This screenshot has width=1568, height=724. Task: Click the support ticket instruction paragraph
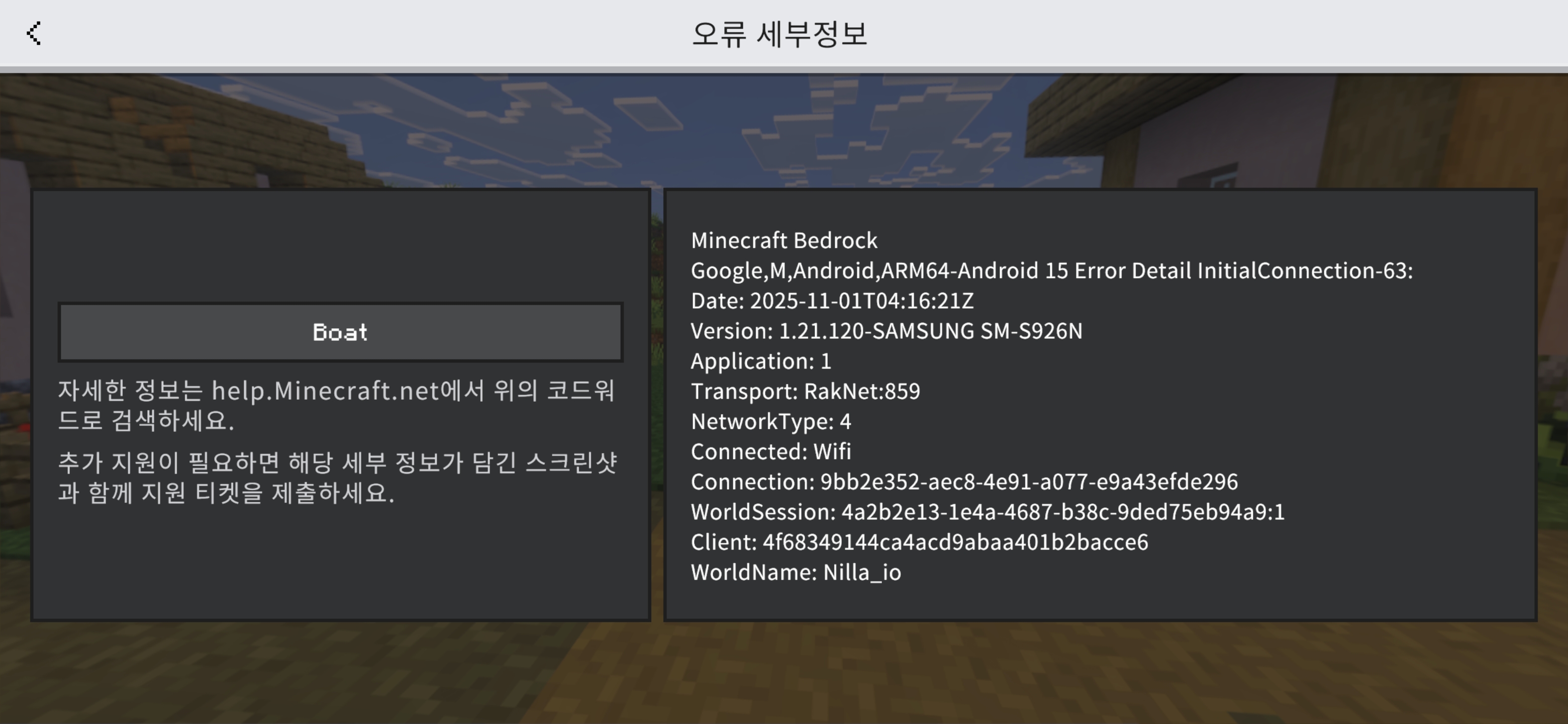click(x=337, y=478)
